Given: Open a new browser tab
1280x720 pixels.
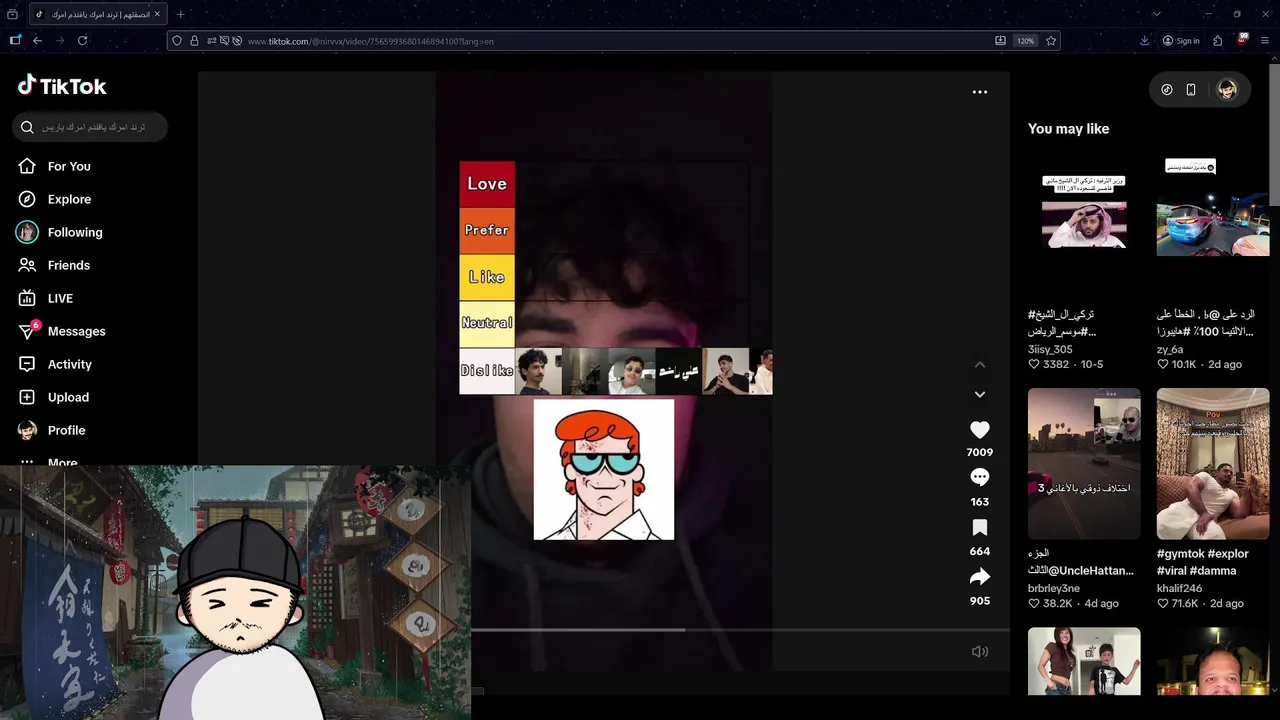Looking at the screenshot, I should (x=181, y=14).
